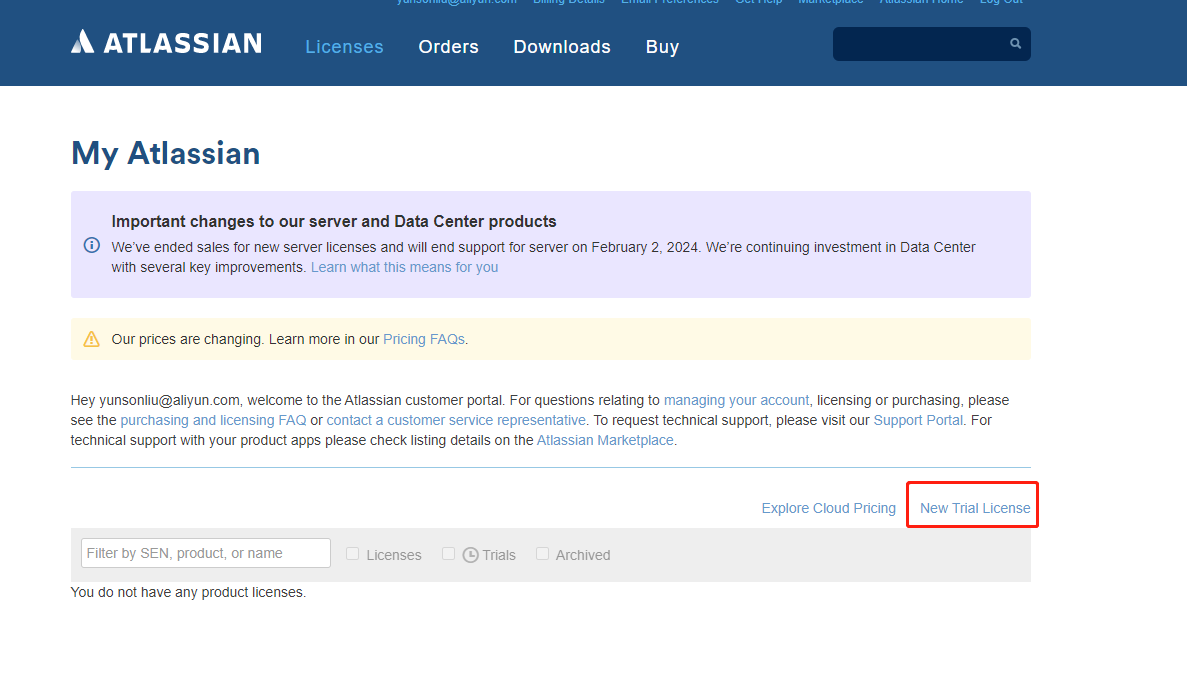Click the info icon in the purple banner
1187x675 pixels.
pos(91,244)
